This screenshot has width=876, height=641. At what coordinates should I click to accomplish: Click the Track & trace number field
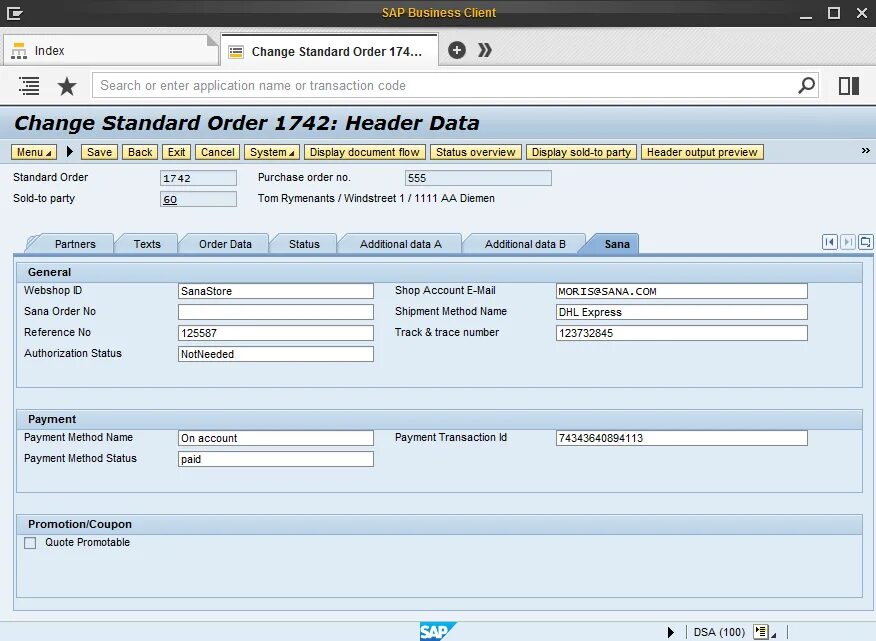coord(682,333)
